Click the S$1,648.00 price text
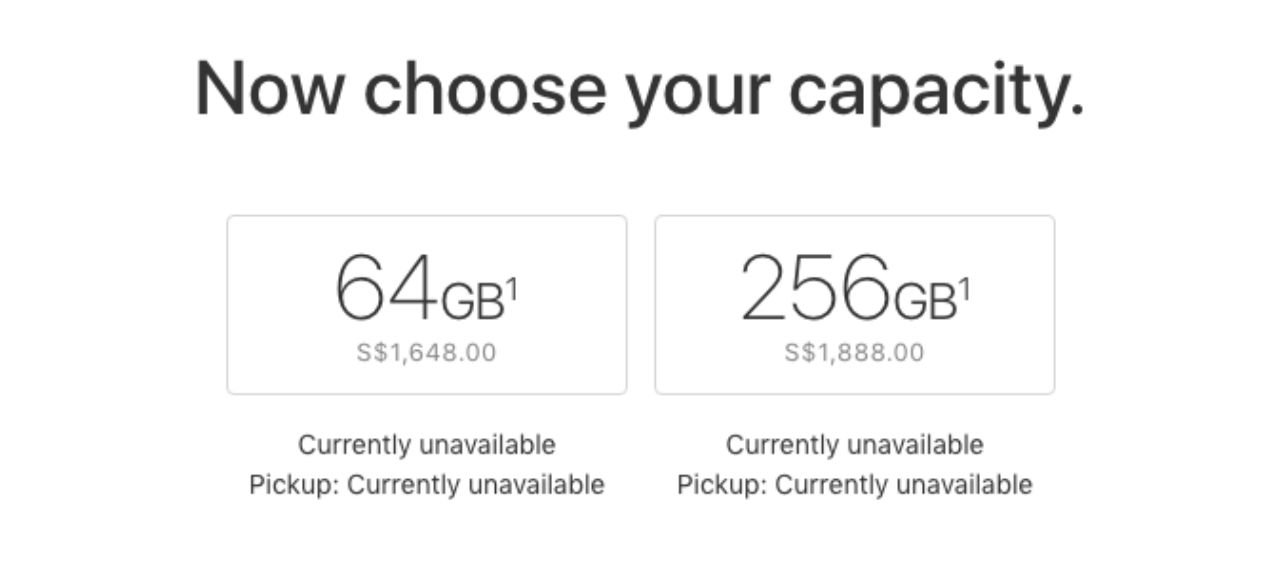Screen dimensions: 1280x585 click(426, 353)
